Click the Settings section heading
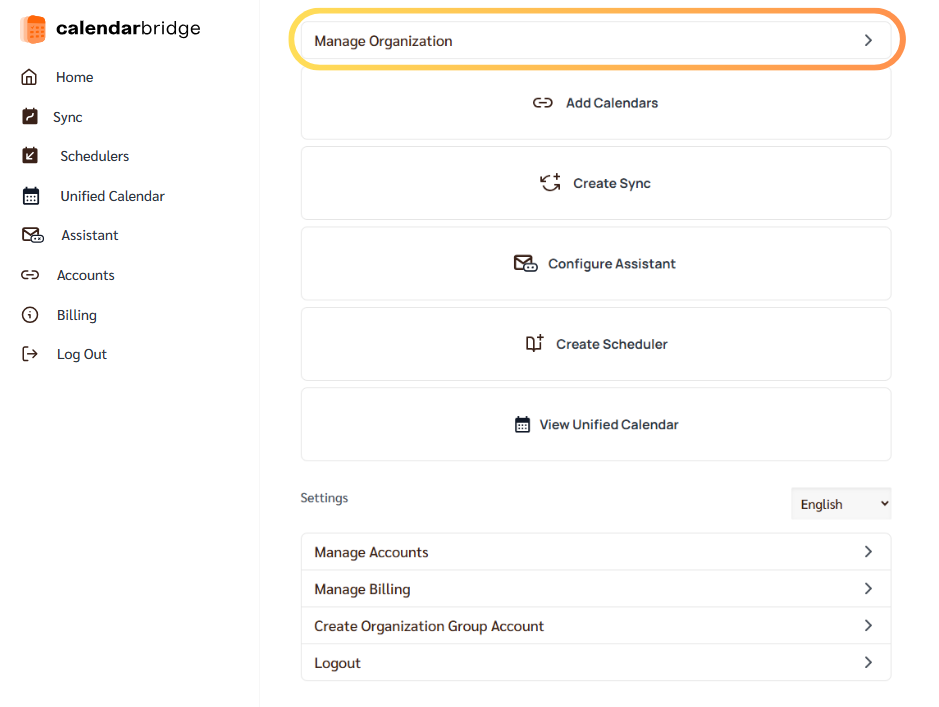 (x=324, y=498)
